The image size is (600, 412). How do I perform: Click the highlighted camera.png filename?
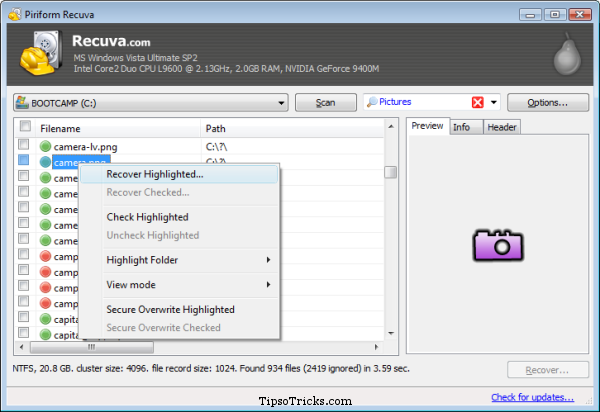(81, 161)
